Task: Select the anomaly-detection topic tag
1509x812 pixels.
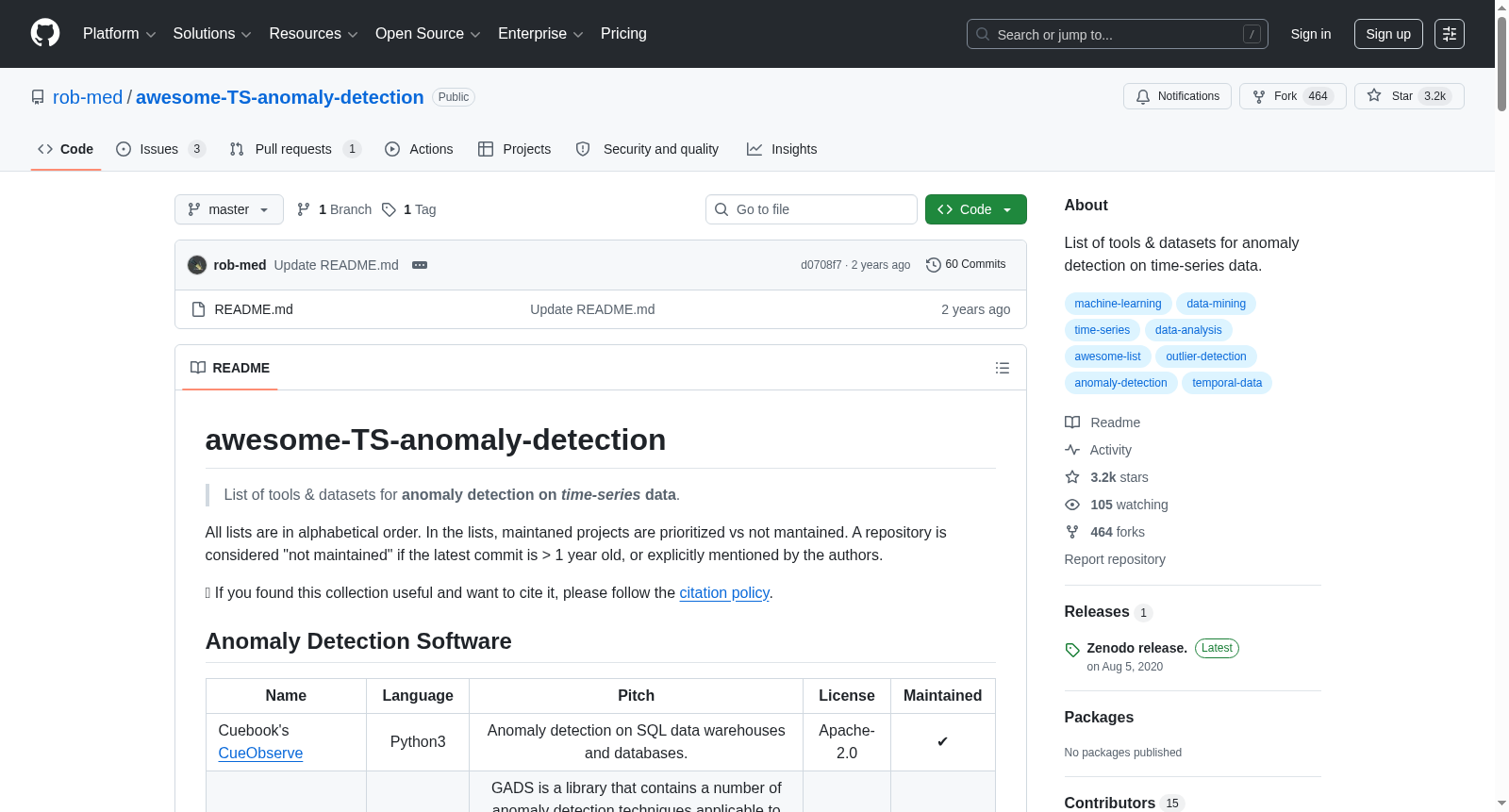Action: [1120, 383]
